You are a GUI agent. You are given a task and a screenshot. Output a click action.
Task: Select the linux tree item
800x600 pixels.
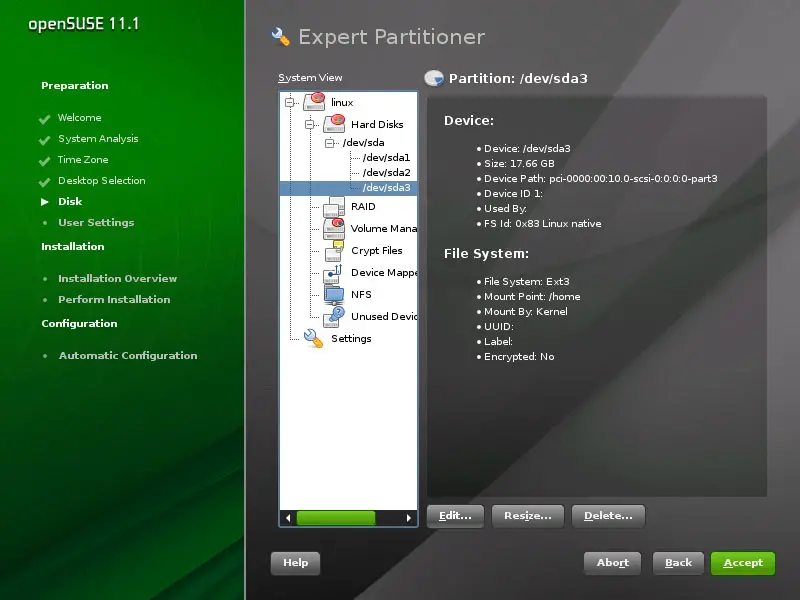pos(342,102)
